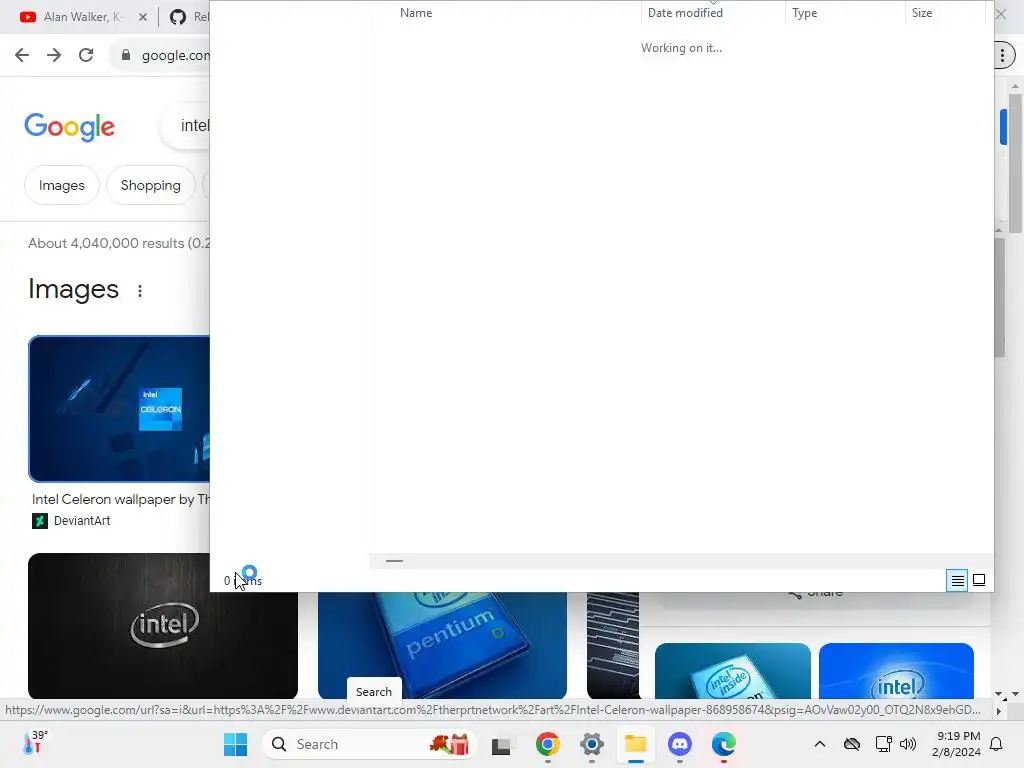Show hidden system tray icons
1024x768 pixels.
point(820,744)
